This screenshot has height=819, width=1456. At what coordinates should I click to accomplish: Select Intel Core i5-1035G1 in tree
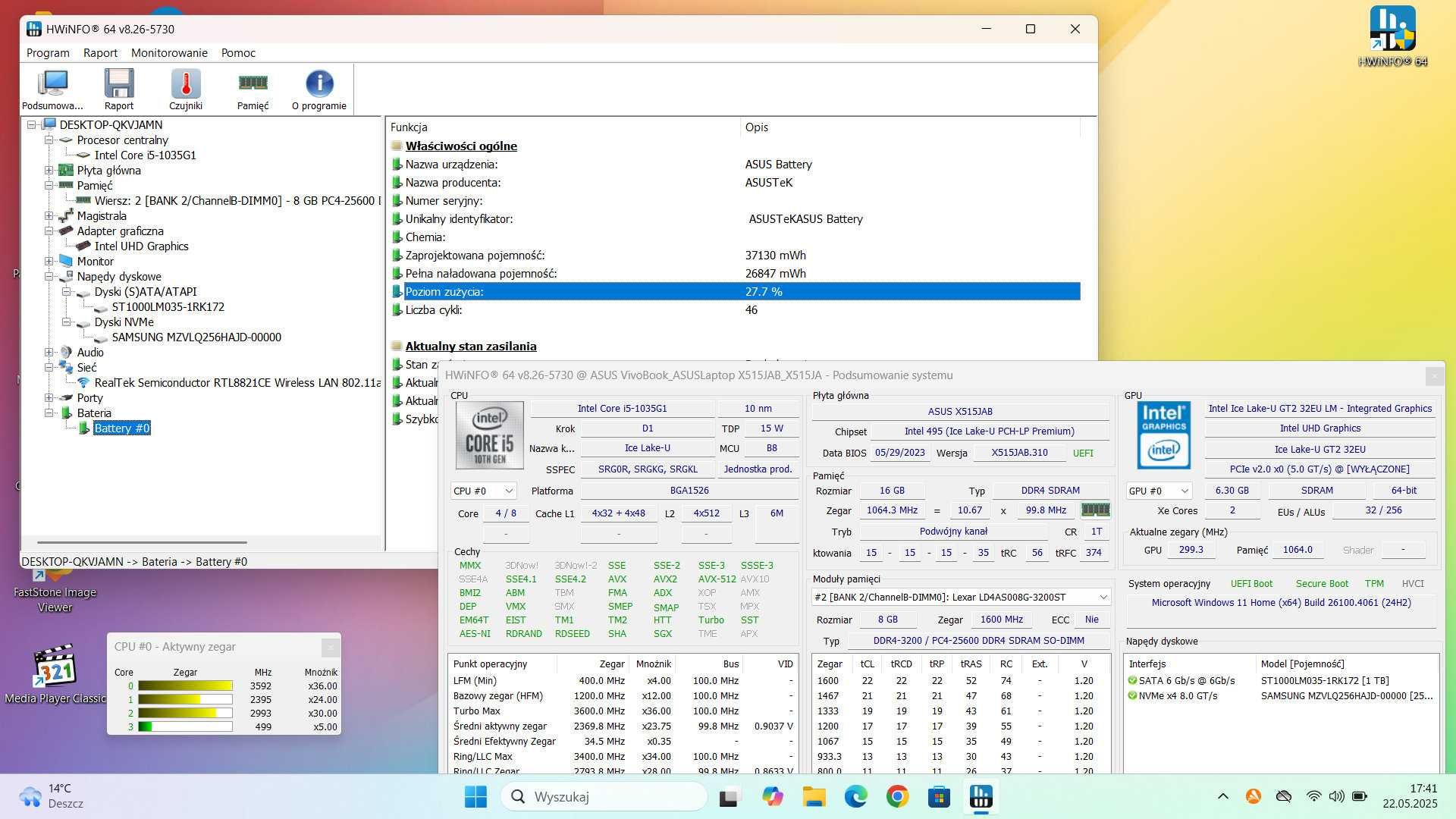tap(145, 155)
